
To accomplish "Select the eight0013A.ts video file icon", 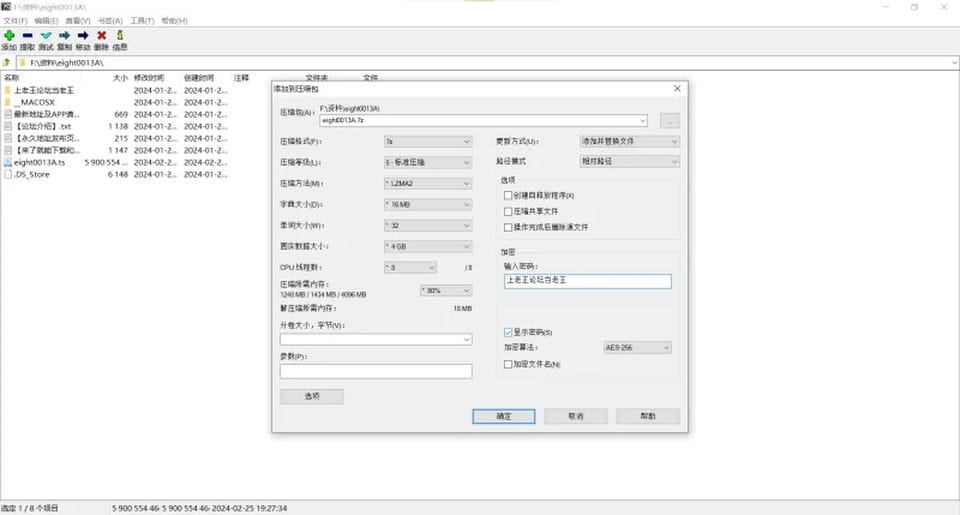I will pyautogui.click(x=8, y=162).
